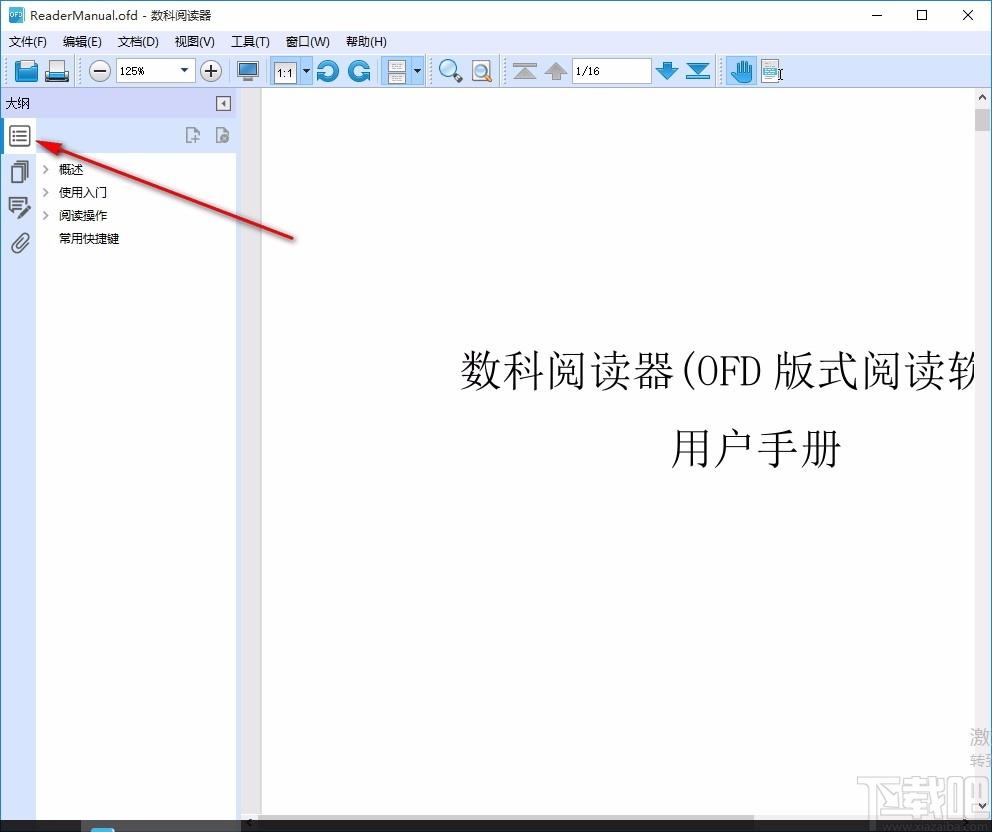Click the page number field showing 1/16
Screen dimensions: 992x832
[x=611, y=71]
